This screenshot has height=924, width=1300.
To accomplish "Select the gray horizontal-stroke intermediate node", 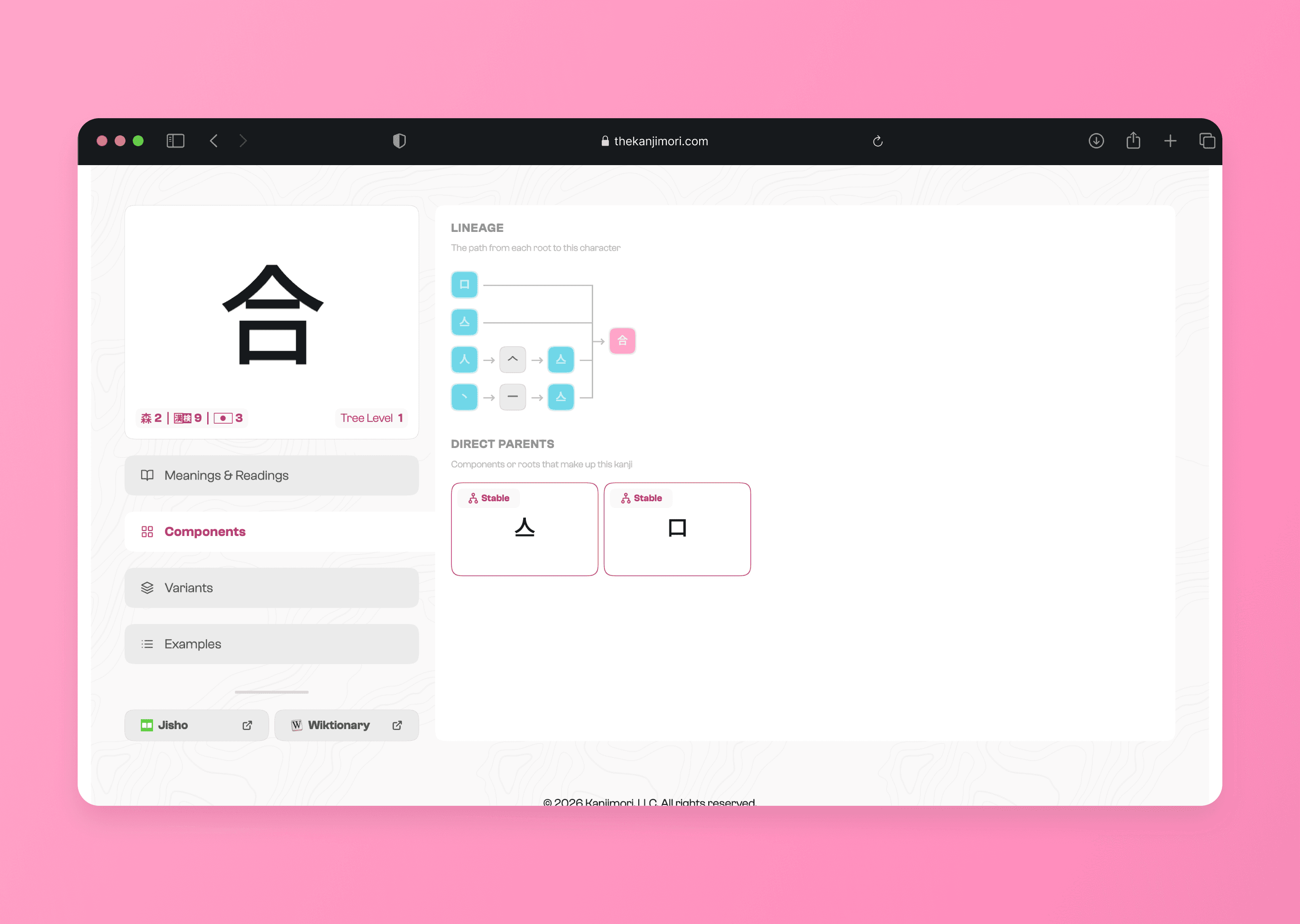I will click(x=512, y=397).
